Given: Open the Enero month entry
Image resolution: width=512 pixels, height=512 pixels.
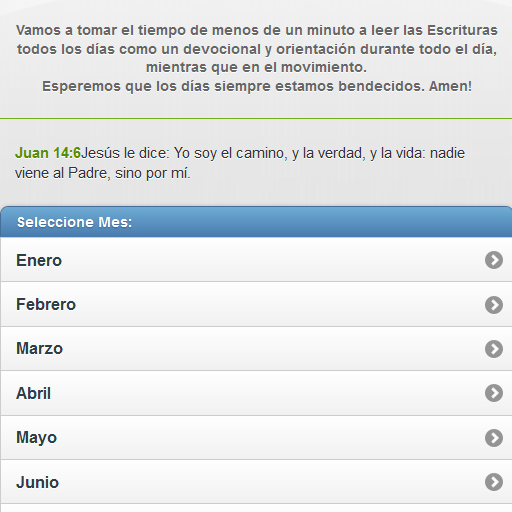Looking at the screenshot, I should (x=256, y=260).
